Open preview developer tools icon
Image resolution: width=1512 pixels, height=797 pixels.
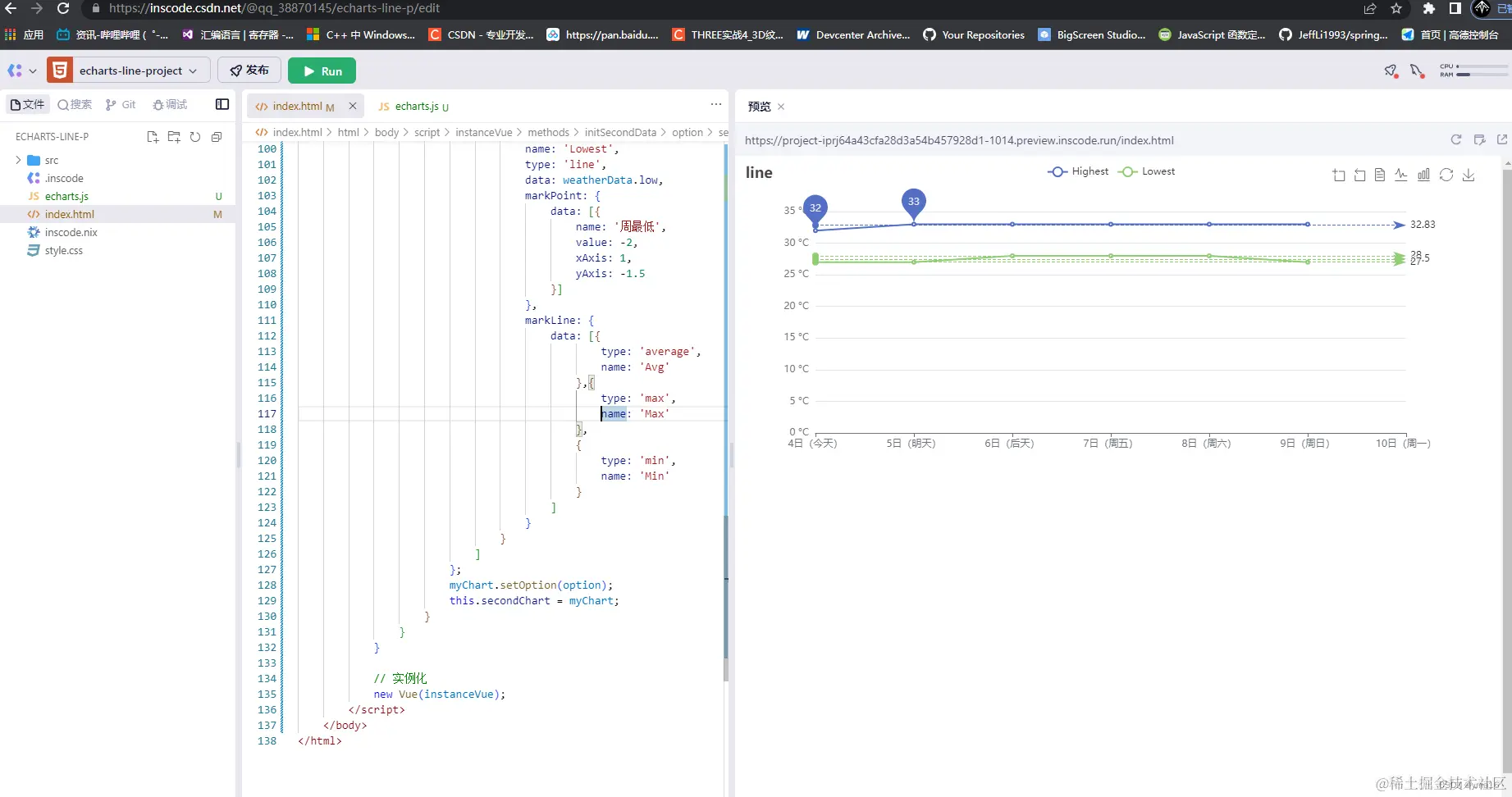(x=1479, y=140)
